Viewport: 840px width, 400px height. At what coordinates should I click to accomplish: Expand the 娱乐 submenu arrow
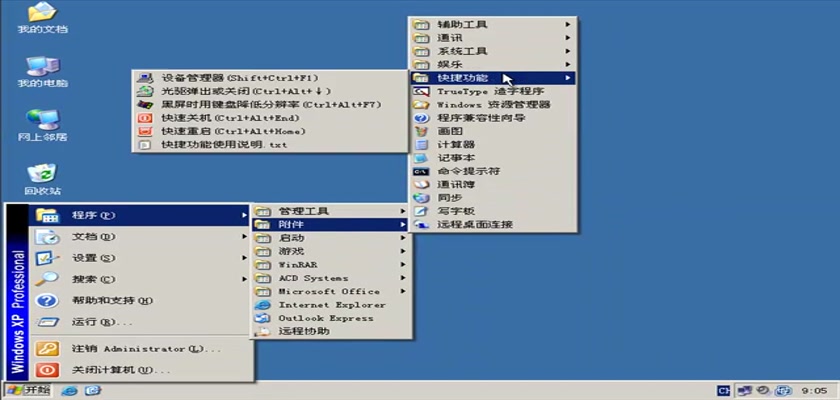click(x=567, y=65)
